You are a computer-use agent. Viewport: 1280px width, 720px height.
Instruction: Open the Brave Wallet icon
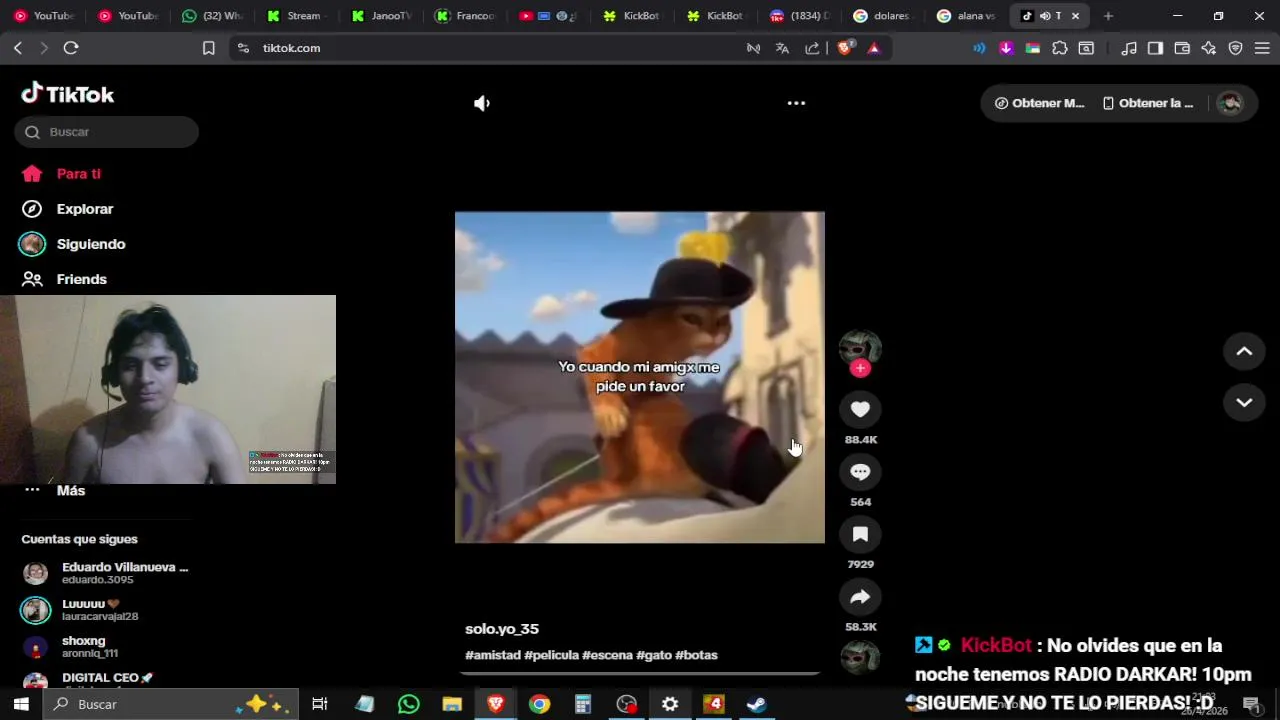pos(1182,48)
